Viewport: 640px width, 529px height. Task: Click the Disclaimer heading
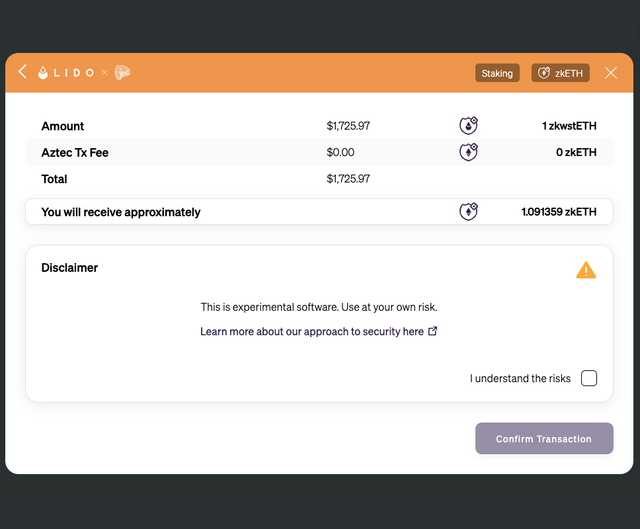[x=69, y=268]
